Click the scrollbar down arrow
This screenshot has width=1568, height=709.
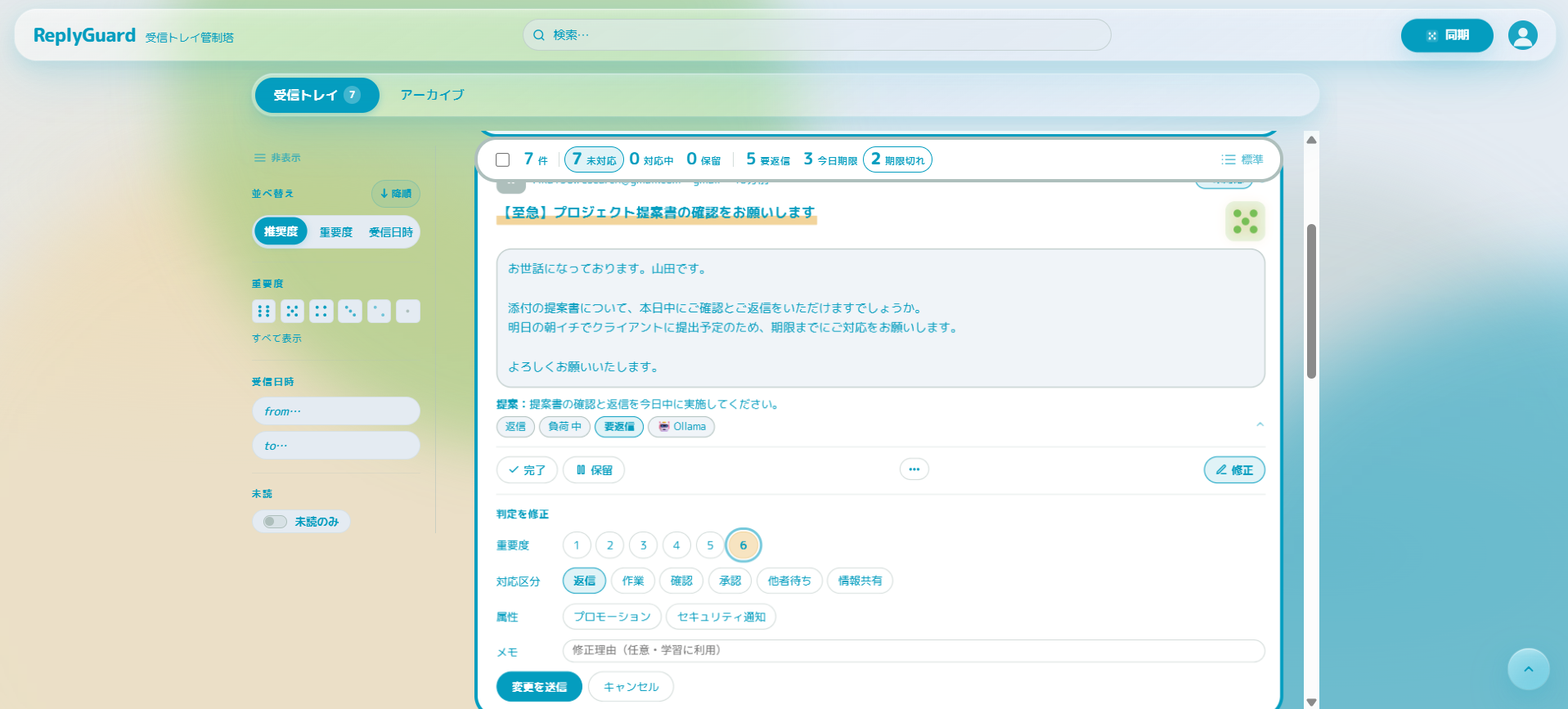(1311, 702)
